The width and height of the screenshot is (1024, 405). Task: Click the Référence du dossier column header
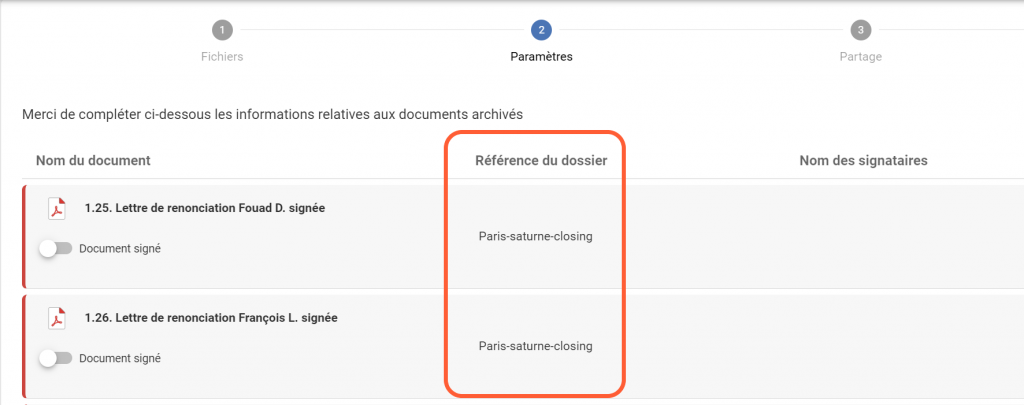click(541, 160)
